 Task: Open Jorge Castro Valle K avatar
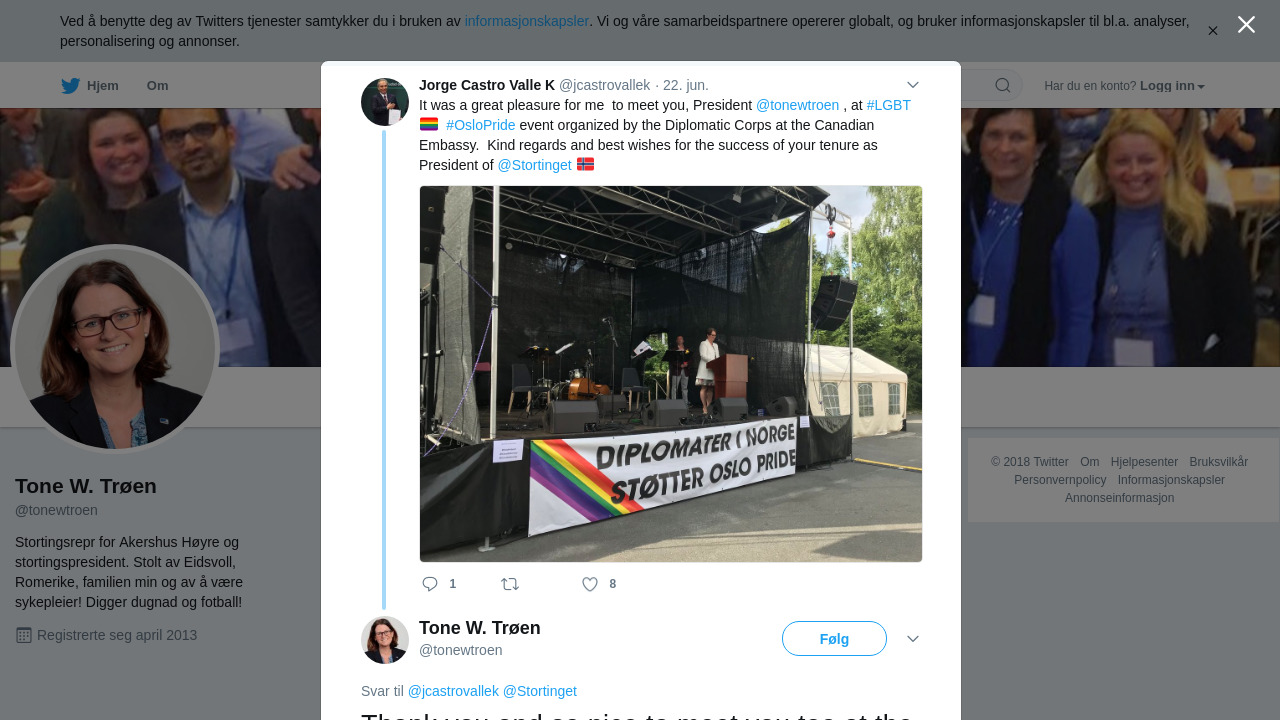[x=385, y=102]
